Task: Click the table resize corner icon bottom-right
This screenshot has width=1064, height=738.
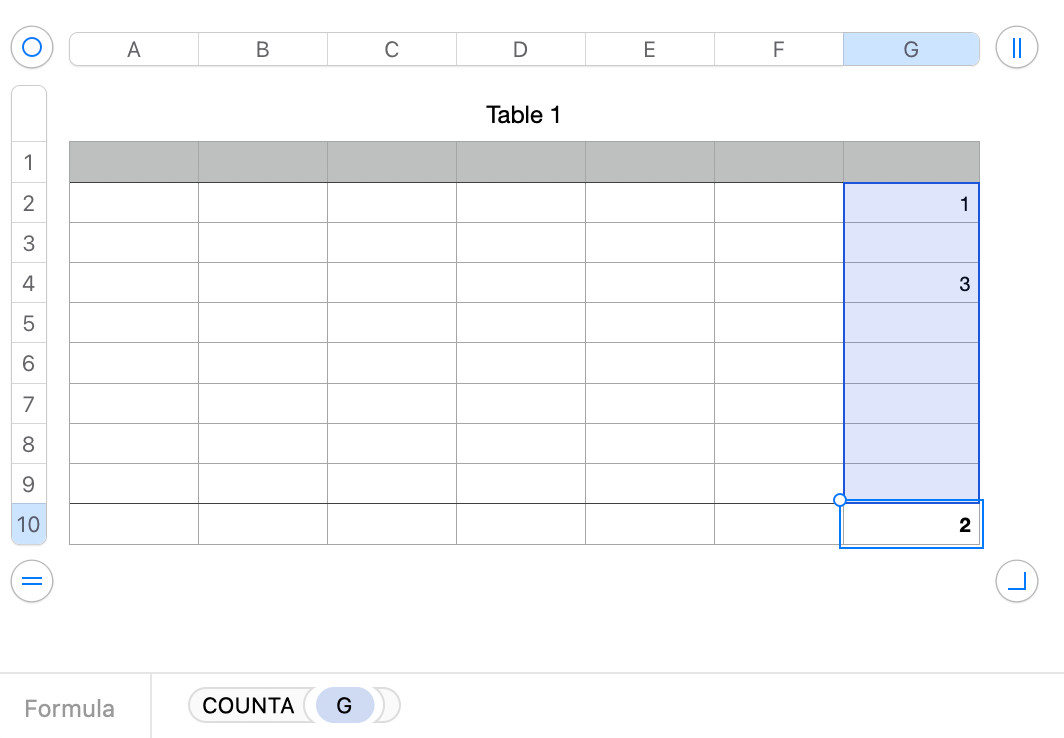Action: [1016, 581]
